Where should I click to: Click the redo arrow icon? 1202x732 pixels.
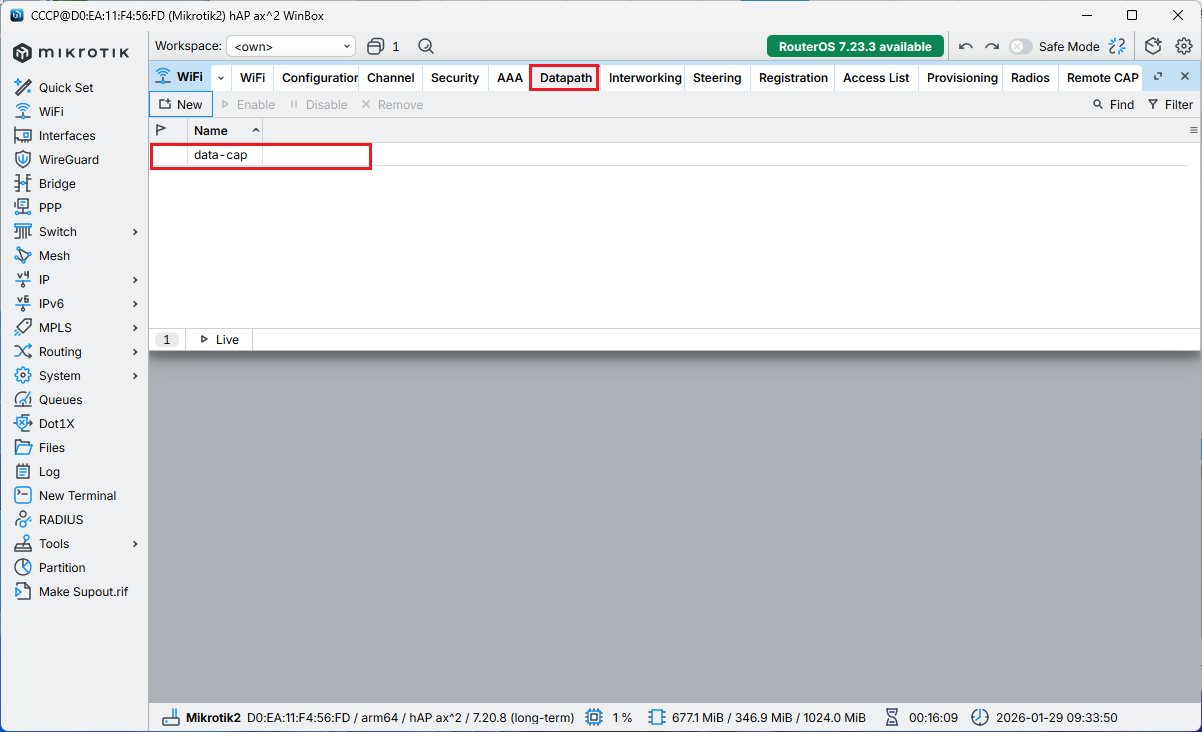[x=992, y=46]
